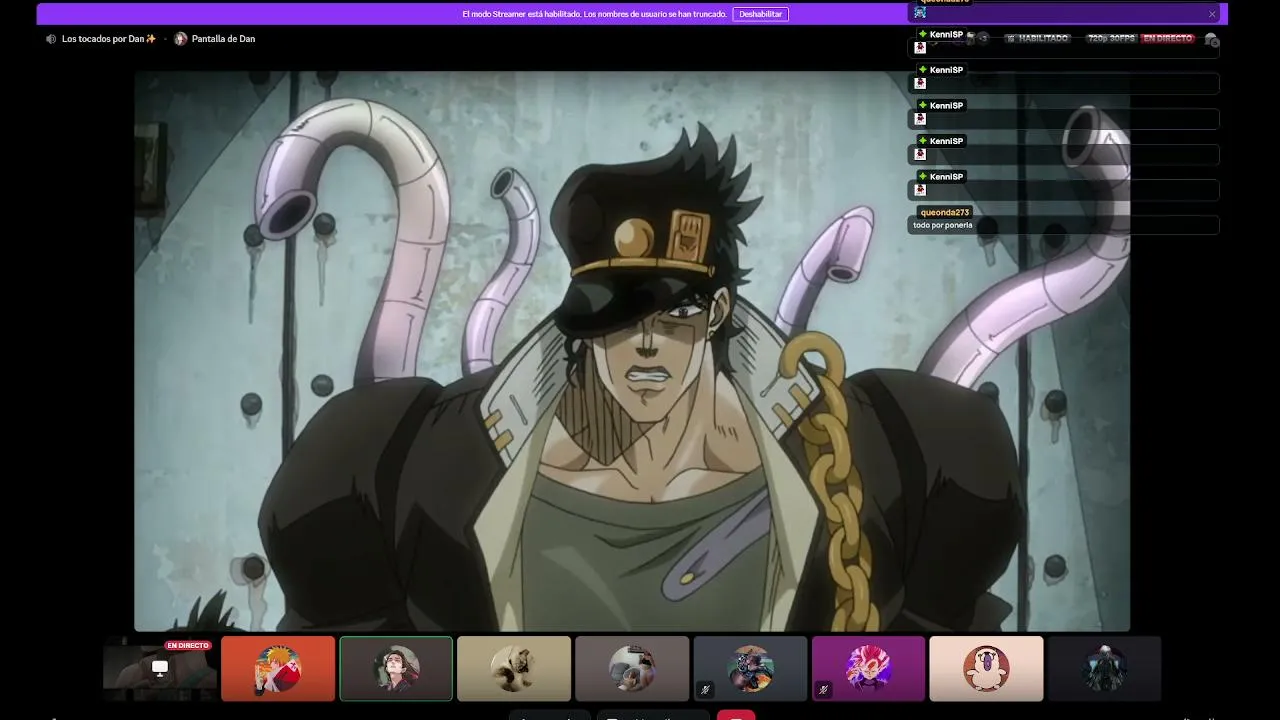Dismiss the purple notification with the X icon
The height and width of the screenshot is (720, 1280).
(x=1212, y=14)
